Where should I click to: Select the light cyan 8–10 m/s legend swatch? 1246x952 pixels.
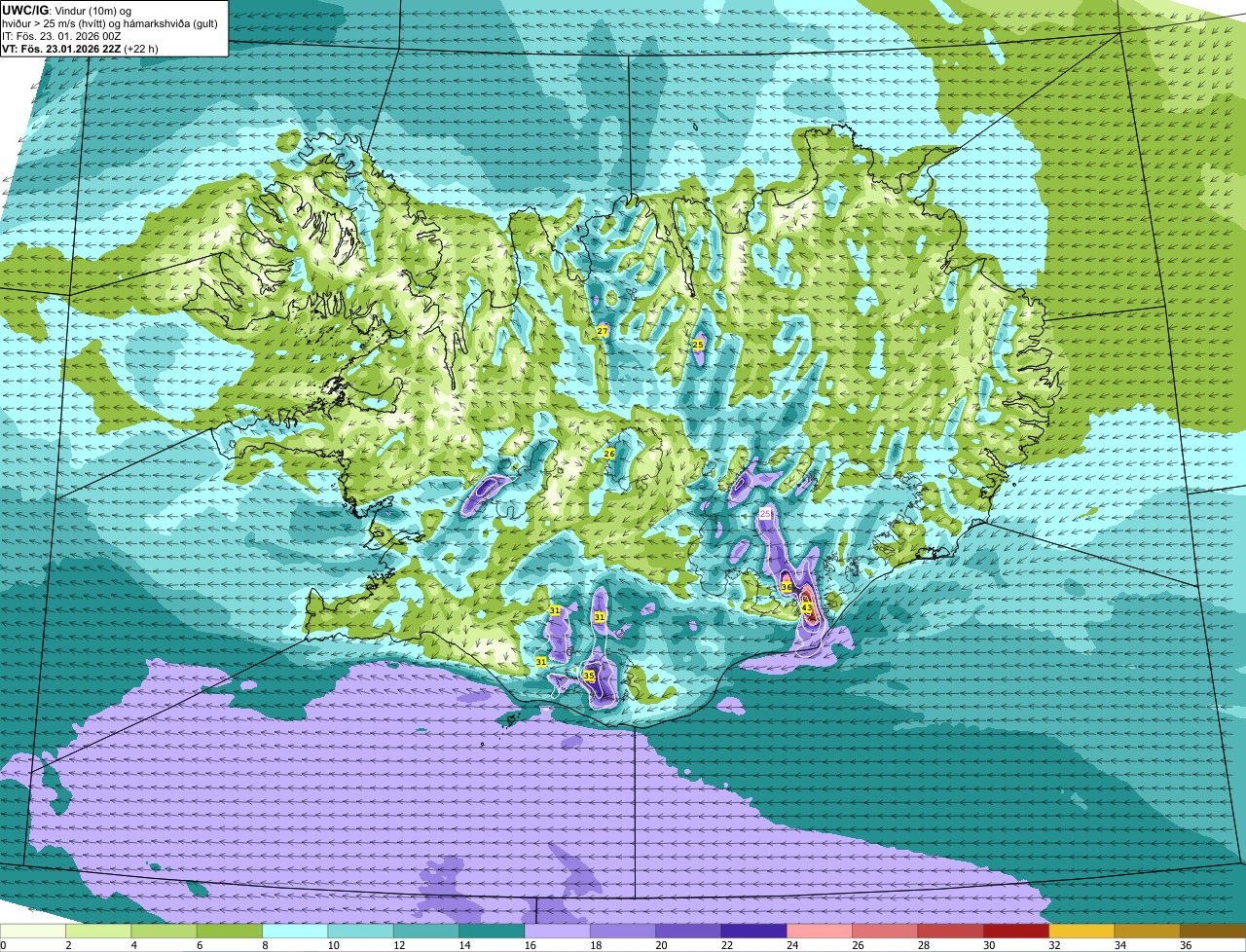tap(295, 931)
